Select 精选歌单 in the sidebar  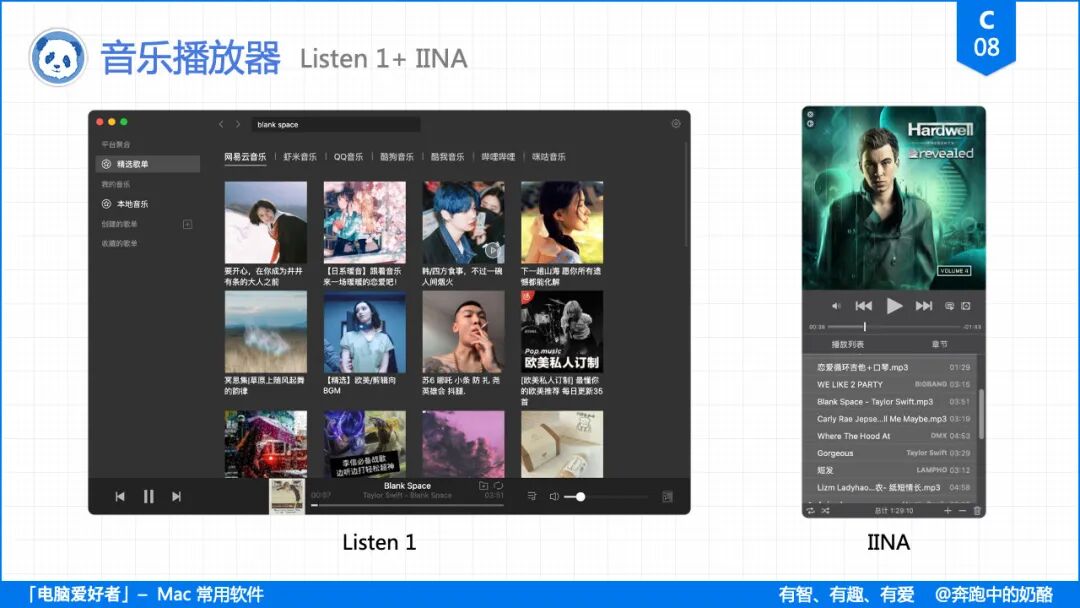(148, 164)
